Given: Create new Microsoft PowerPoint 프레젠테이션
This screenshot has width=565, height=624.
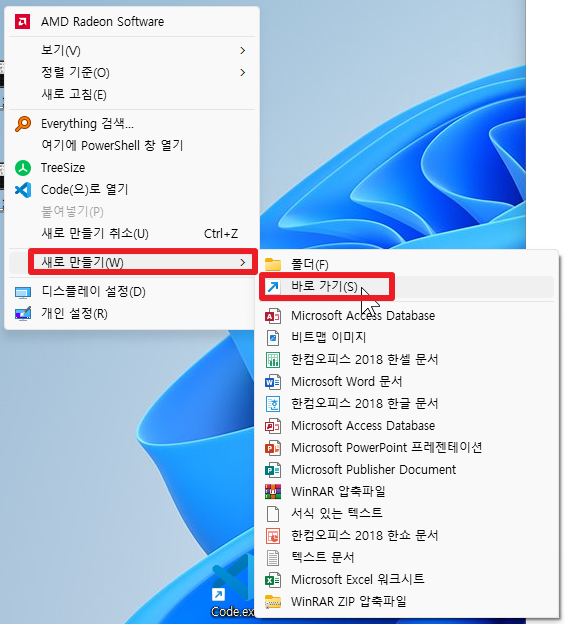Looking at the screenshot, I should point(406,448).
